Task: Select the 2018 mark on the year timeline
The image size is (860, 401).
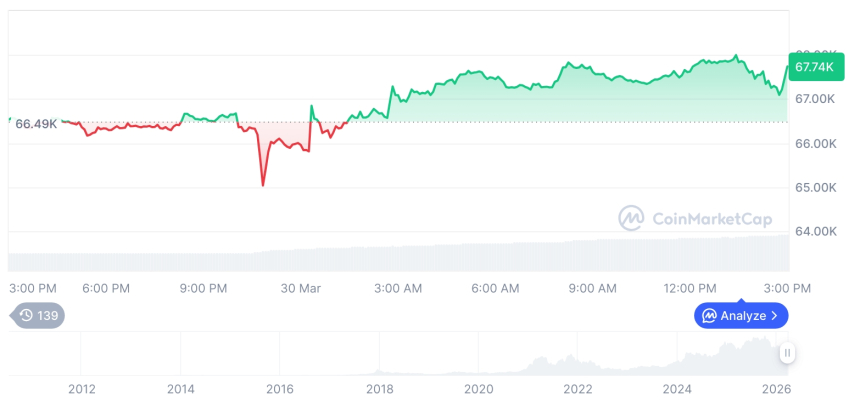Action: [x=379, y=389]
